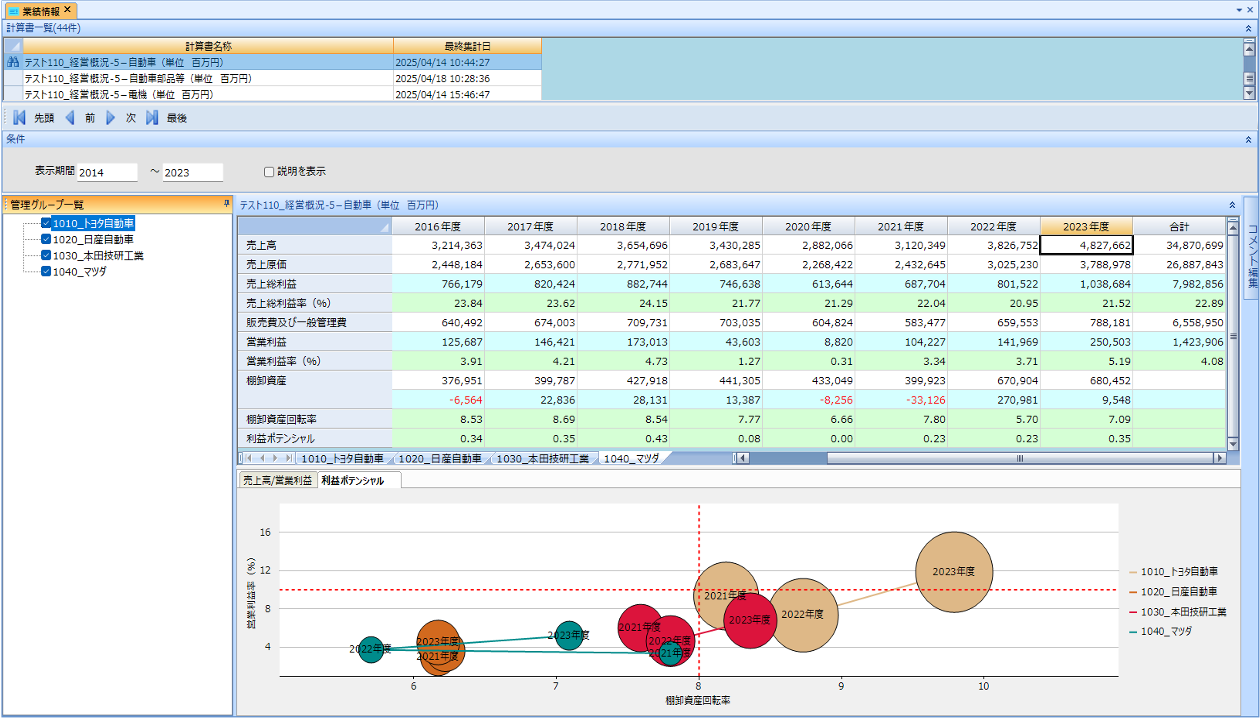This screenshot has height=718, width=1260.
Task: Collapse the 条件 panel
Action: (x=1248, y=139)
